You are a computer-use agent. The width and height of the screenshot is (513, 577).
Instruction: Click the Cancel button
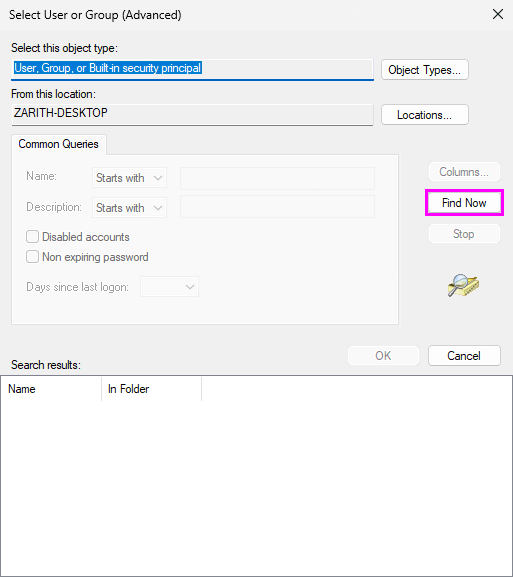pyautogui.click(x=464, y=355)
